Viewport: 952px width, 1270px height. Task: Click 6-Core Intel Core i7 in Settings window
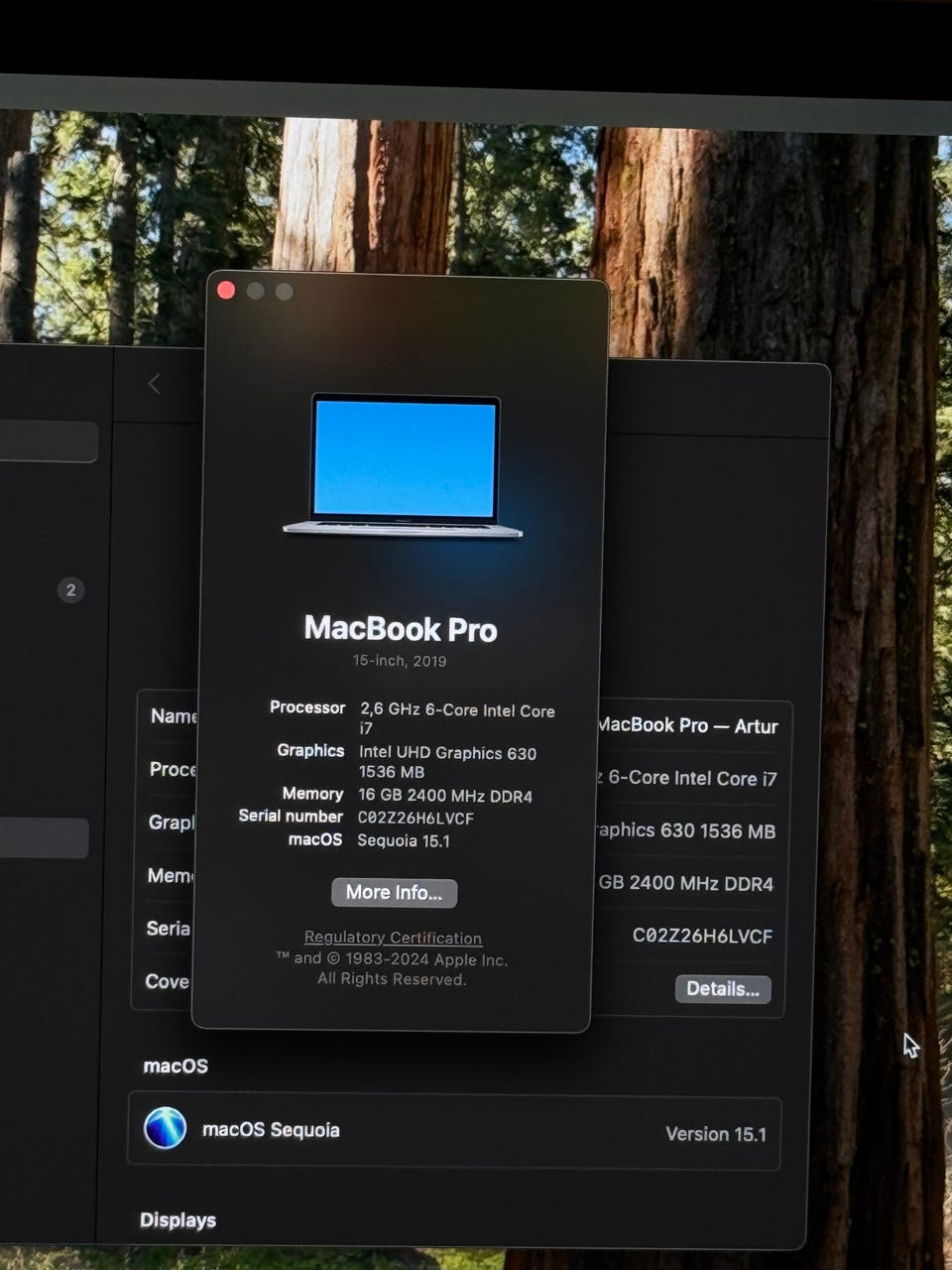tap(691, 778)
